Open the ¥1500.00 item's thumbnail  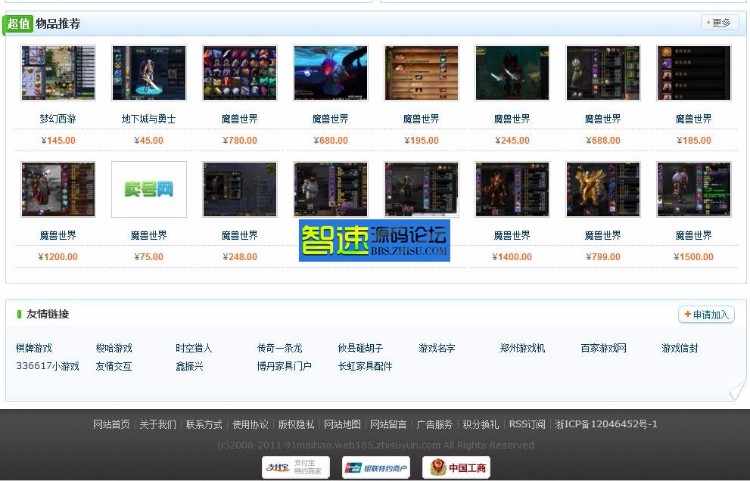694,189
